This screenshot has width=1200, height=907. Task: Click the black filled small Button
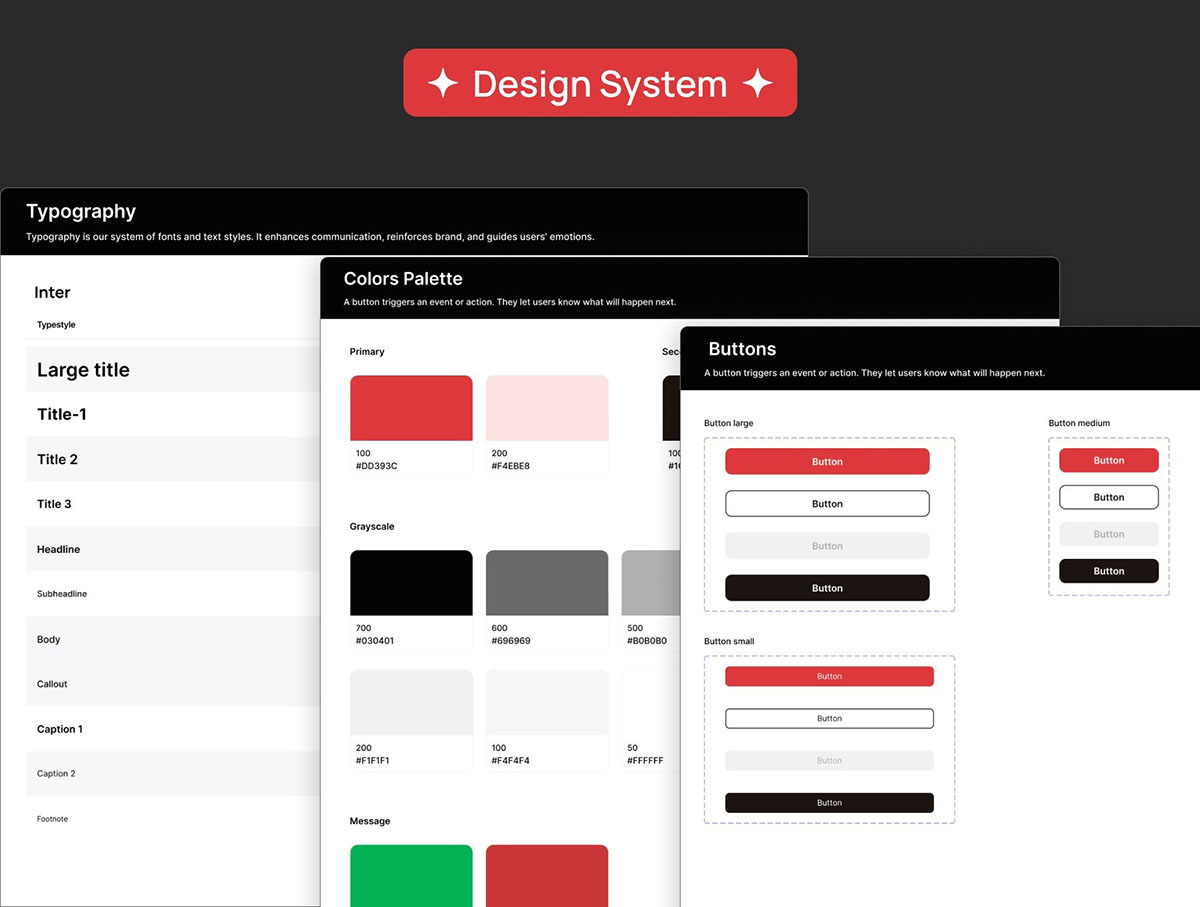pyautogui.click(x=829, y=803)
